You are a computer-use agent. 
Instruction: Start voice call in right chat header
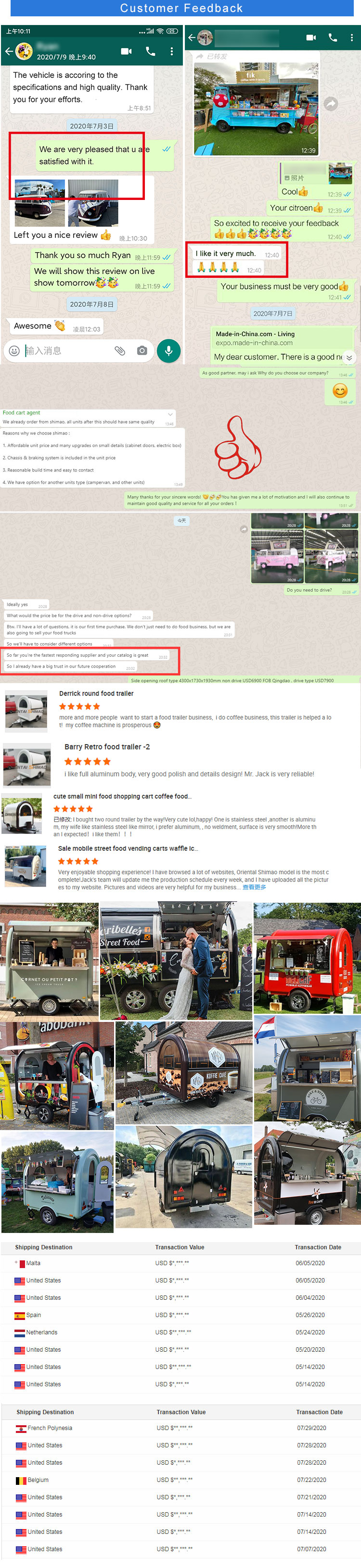coord(333,38)
